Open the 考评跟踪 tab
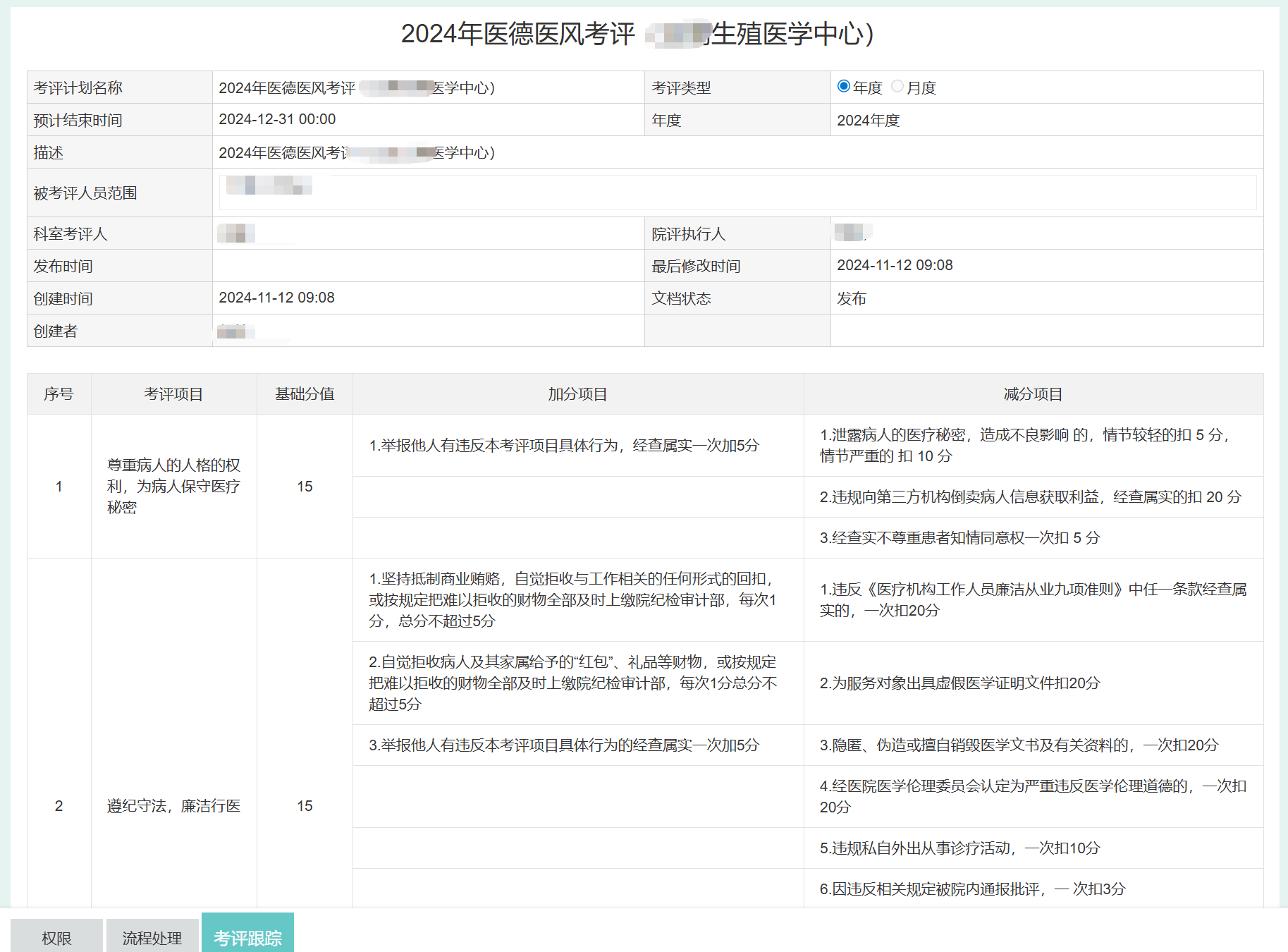This screenshot has height=952, width=1288. [x=247, y=937]
